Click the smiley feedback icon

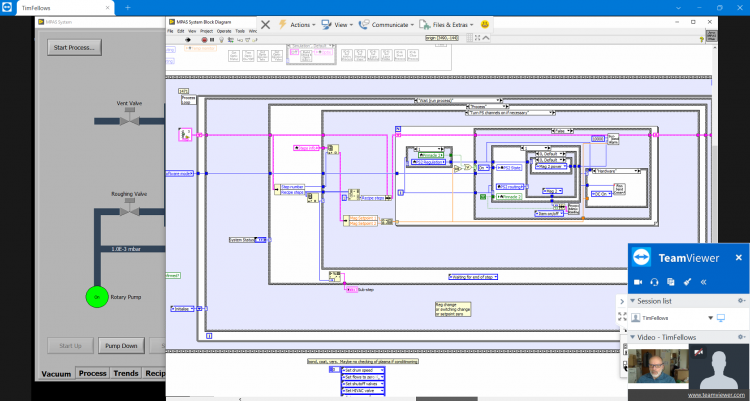tap(485, 24)
